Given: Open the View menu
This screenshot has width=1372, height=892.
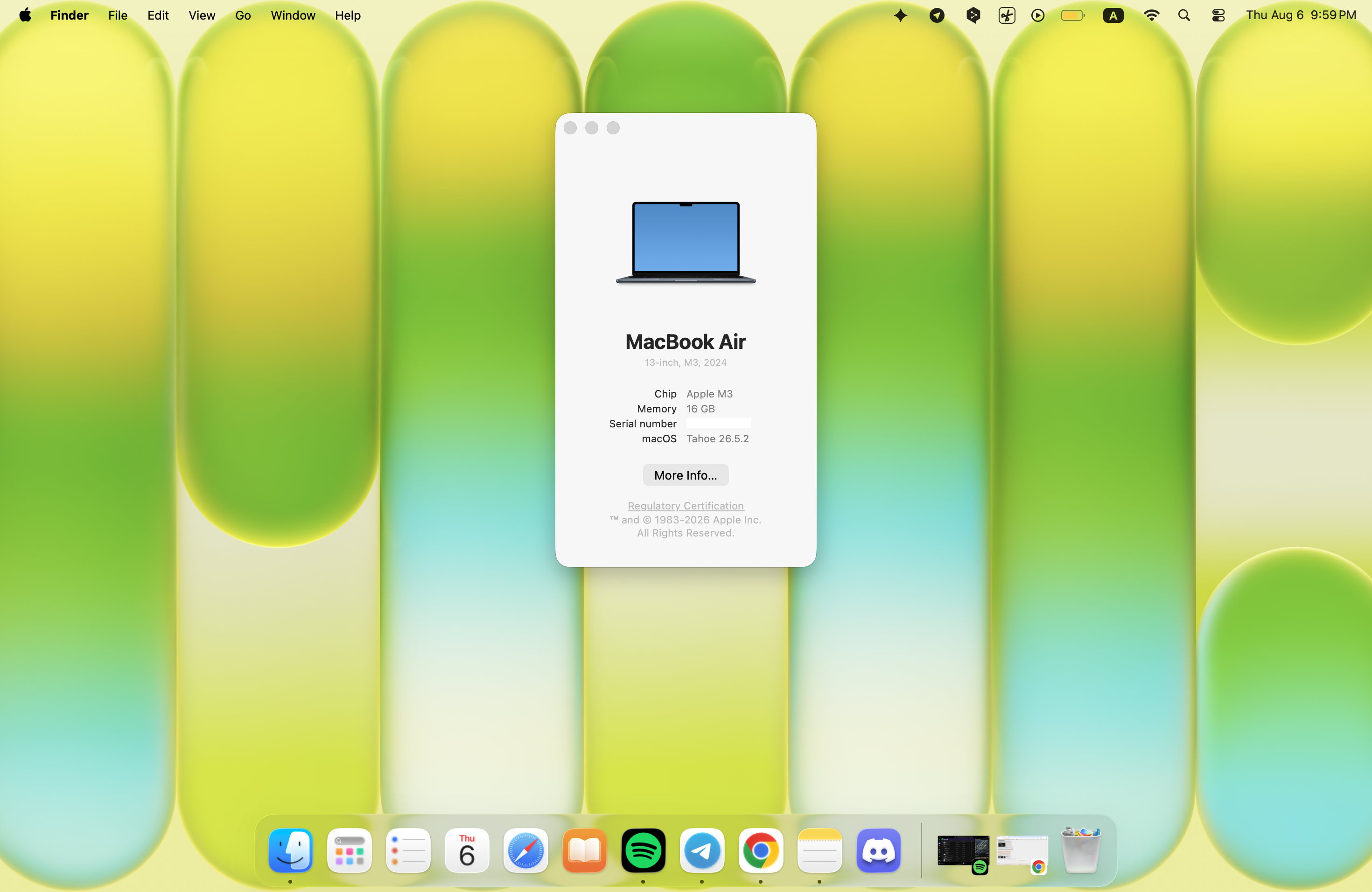Looking at the screenshot, I should [x=202, y=15].
